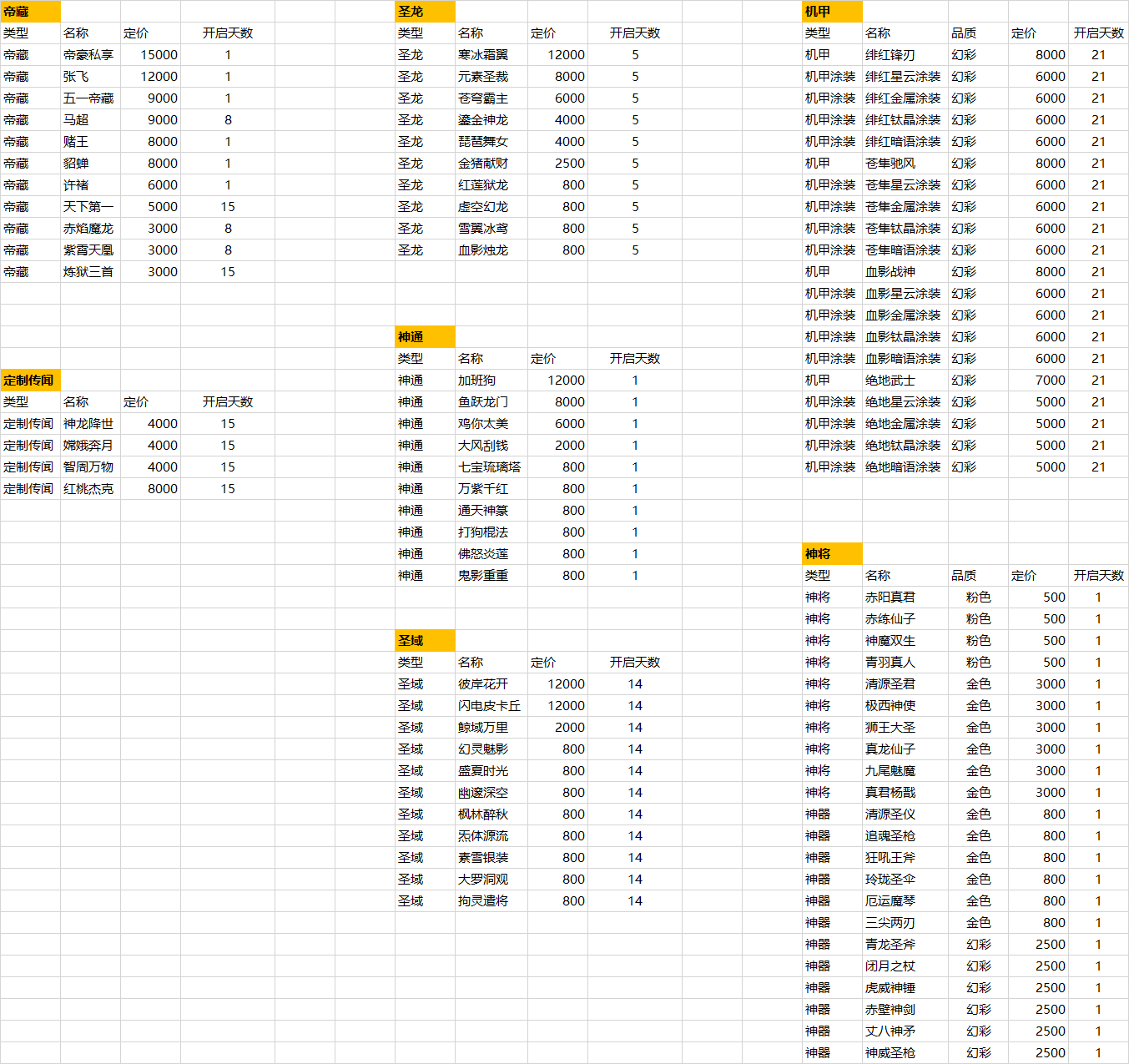Click the 金猪献财 name cell

pos(491,164)
